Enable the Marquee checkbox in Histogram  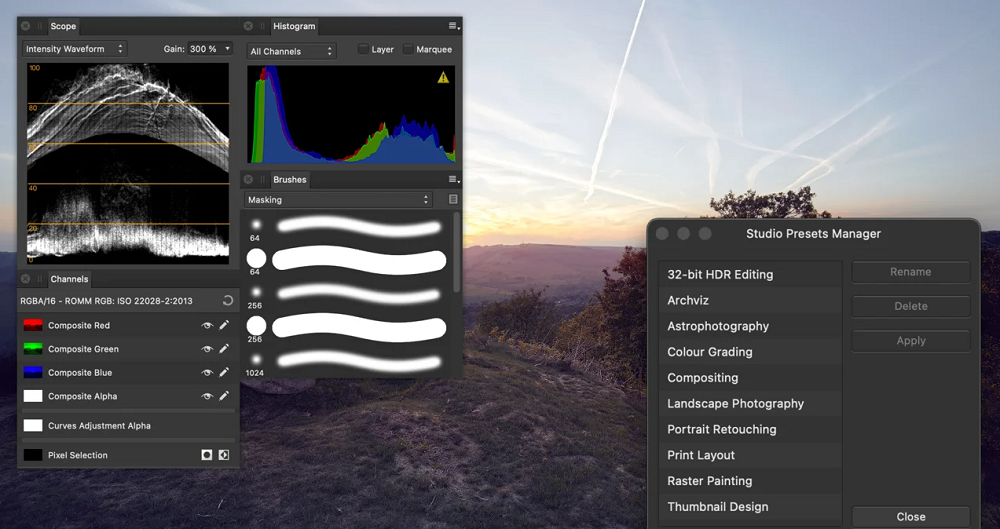click(408, 49)
